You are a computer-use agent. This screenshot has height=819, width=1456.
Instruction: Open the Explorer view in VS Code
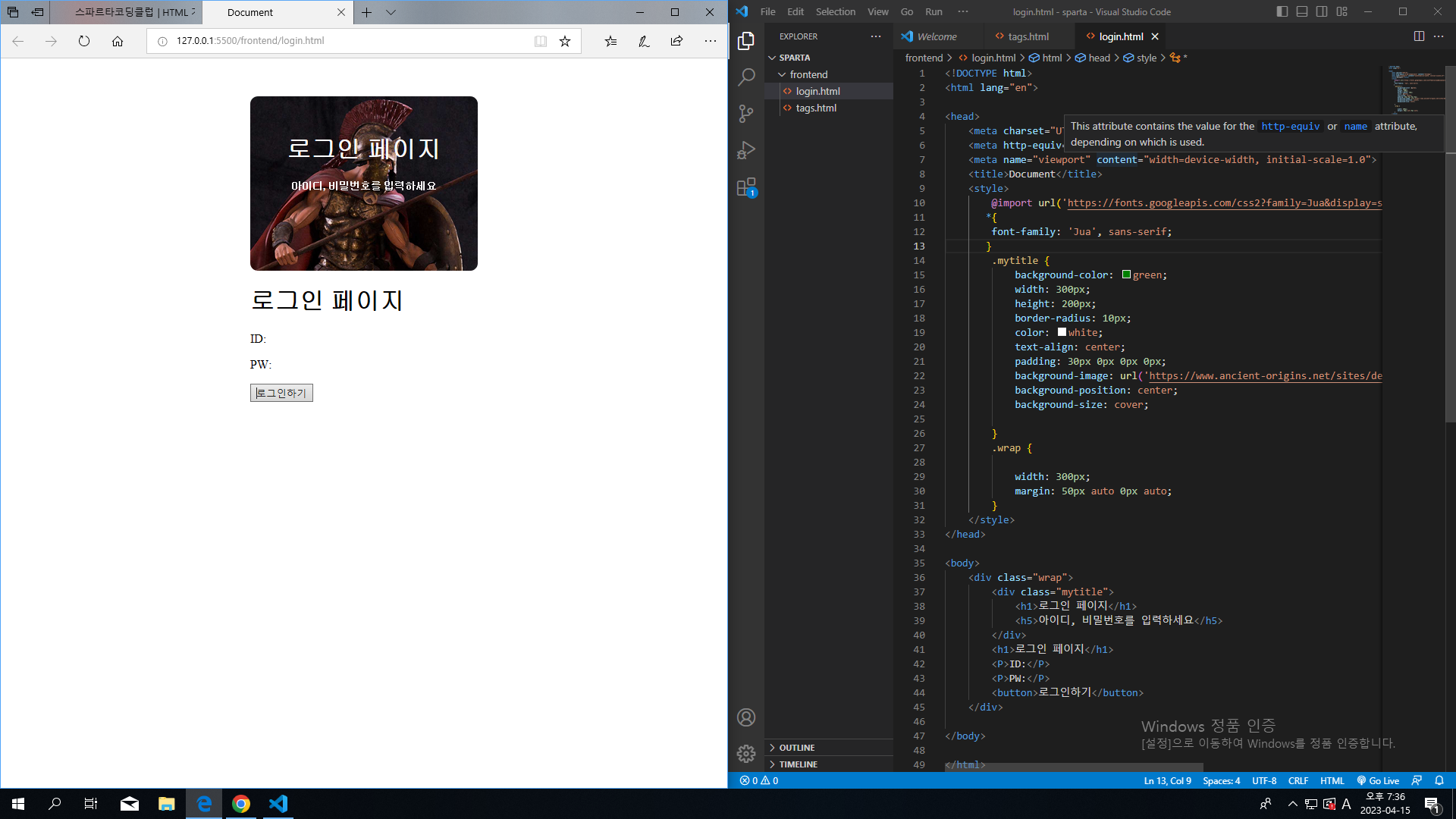[x=746, y=41]
